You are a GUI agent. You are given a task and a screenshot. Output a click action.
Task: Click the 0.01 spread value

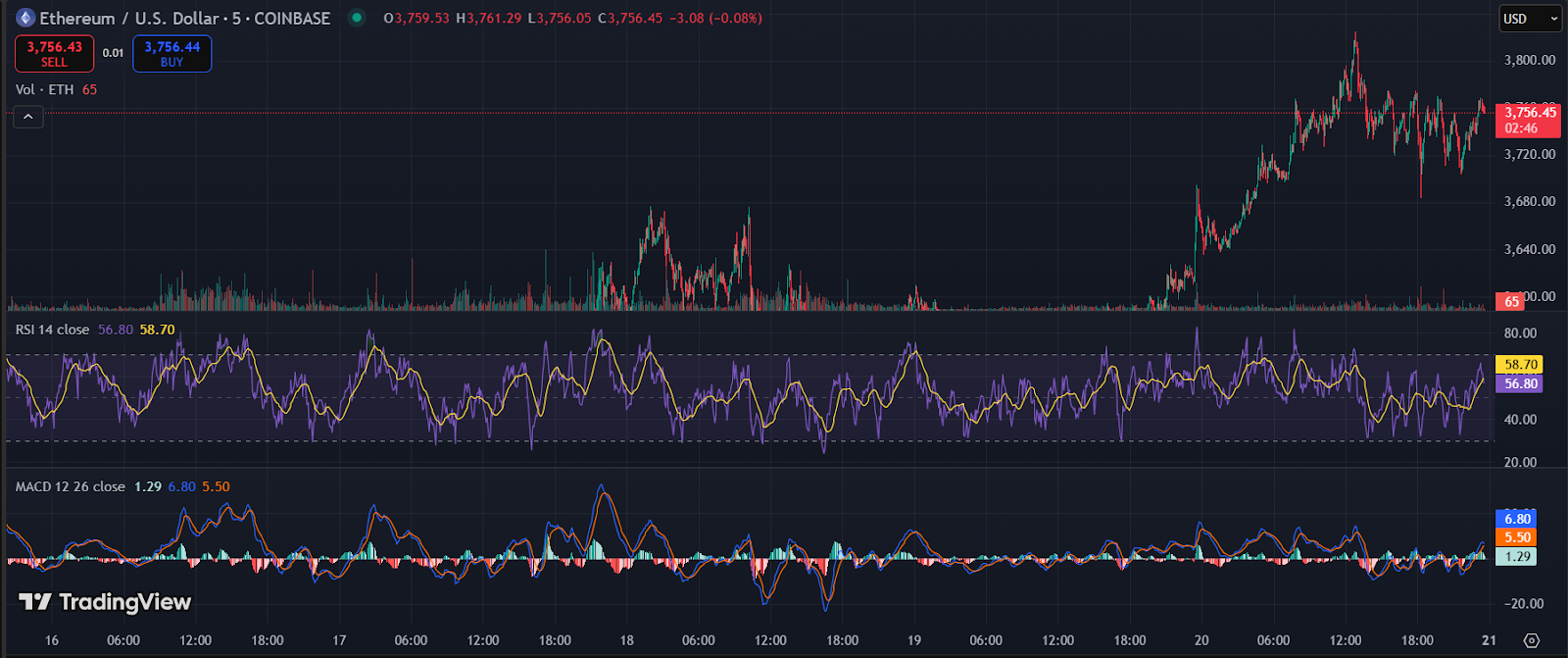tap(113, 53)
